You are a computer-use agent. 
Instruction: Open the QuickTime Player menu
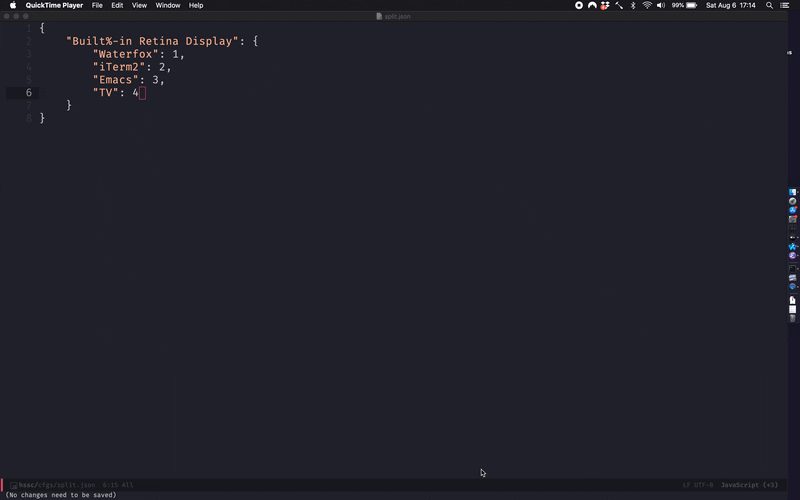[x=54, y=5]
